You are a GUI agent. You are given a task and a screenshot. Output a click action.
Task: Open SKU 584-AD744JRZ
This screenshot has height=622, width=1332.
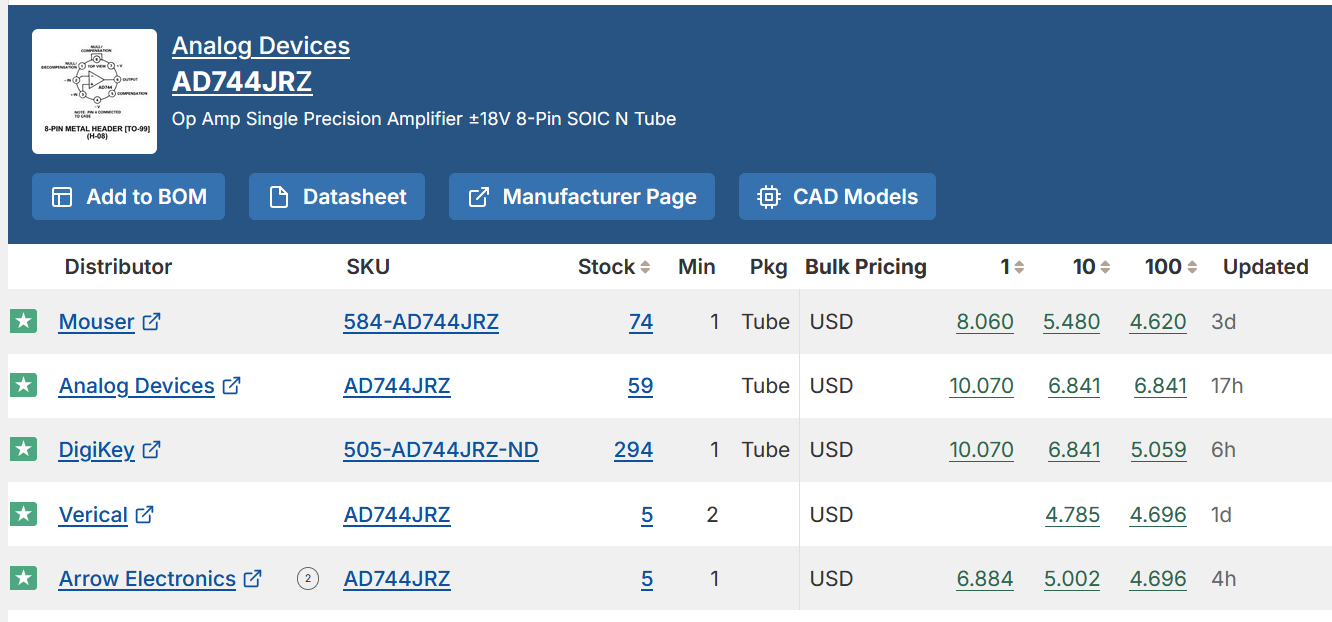(421, 322)
